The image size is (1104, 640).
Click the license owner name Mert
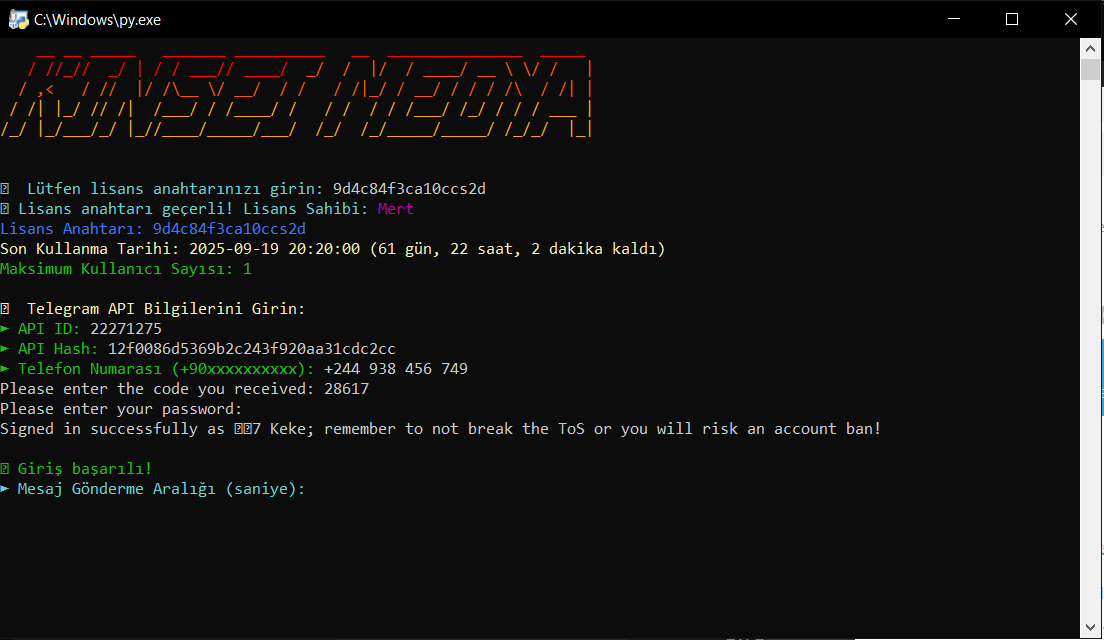pos(395,209)
